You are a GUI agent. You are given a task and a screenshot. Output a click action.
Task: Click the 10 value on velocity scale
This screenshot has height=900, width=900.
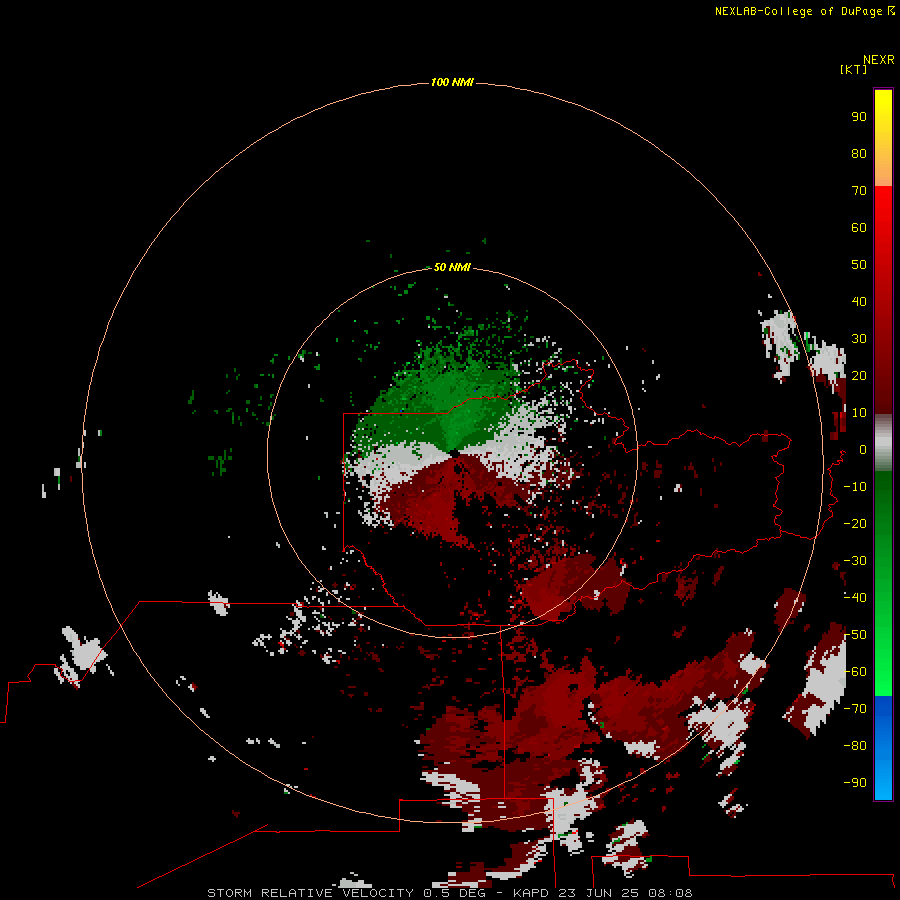coord(859,413)
